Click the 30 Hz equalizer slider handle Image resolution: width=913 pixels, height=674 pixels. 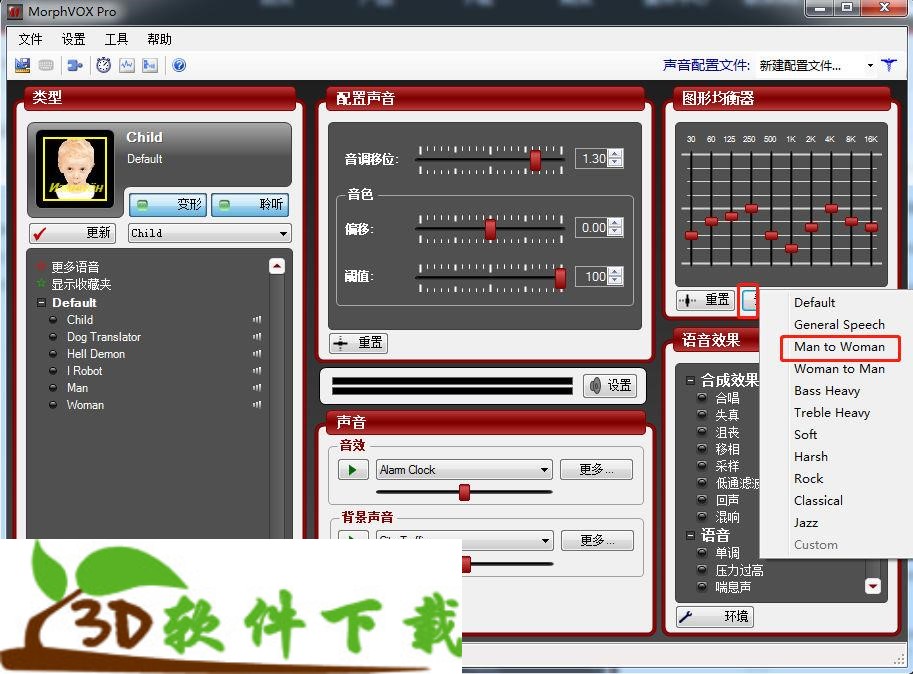(691, 236)
